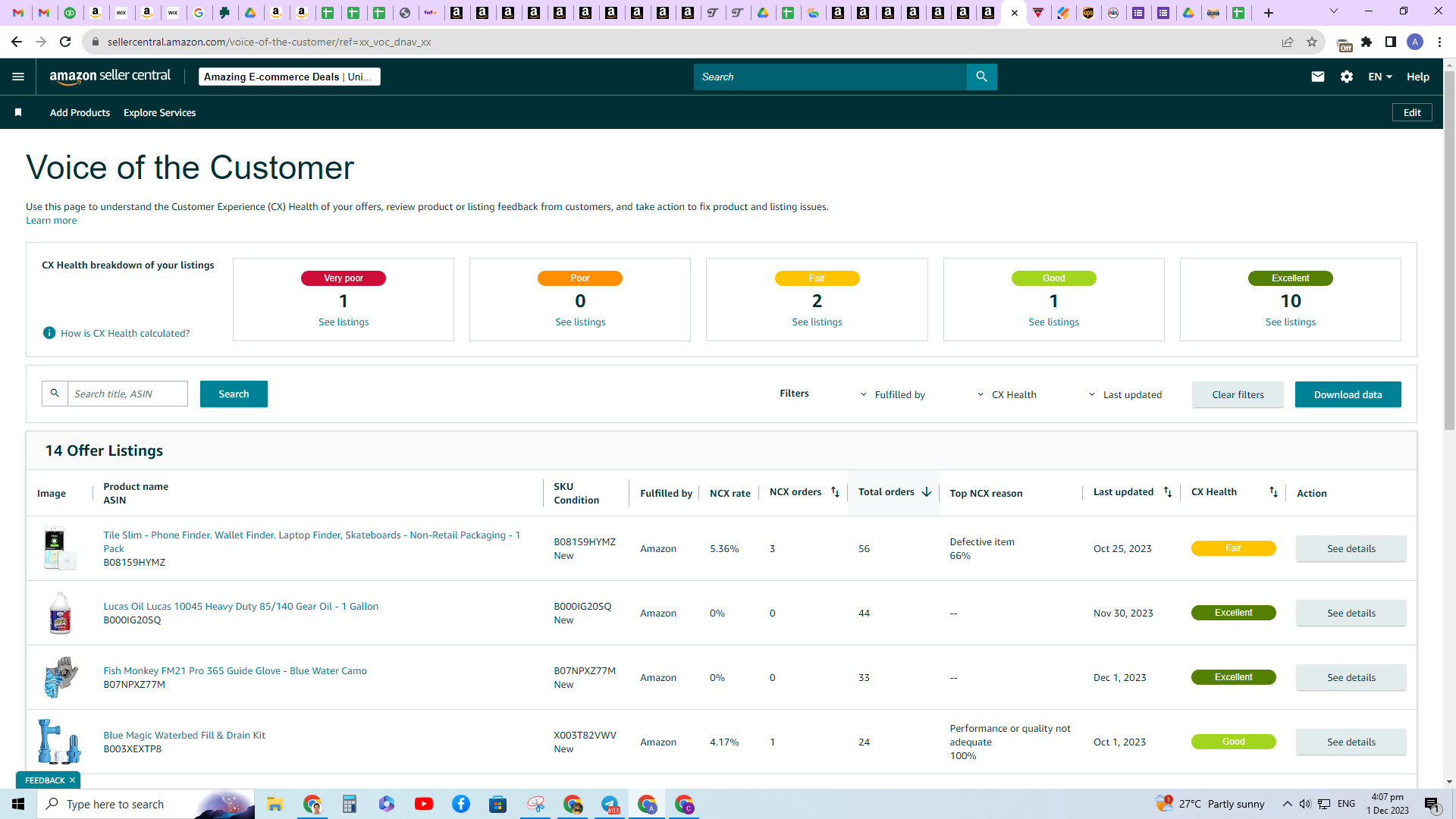Click the Lucas Oil product thumbnail

pos(60,613)
